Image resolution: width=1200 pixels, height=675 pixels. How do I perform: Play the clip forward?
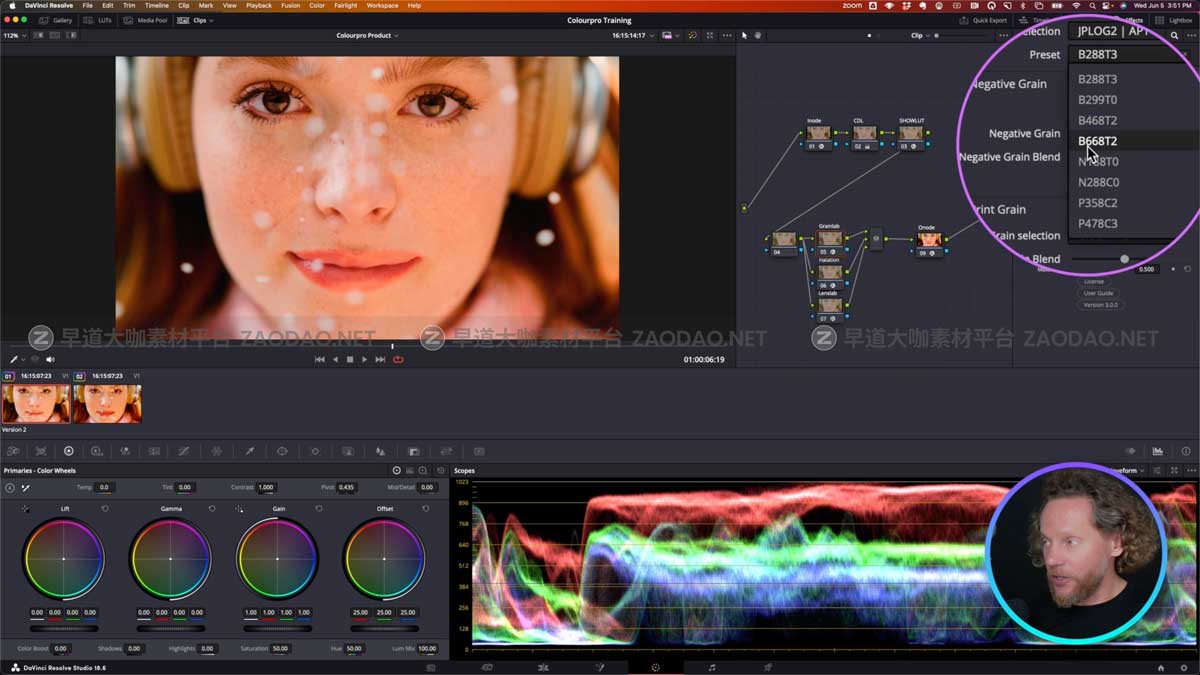click(364, 359)
